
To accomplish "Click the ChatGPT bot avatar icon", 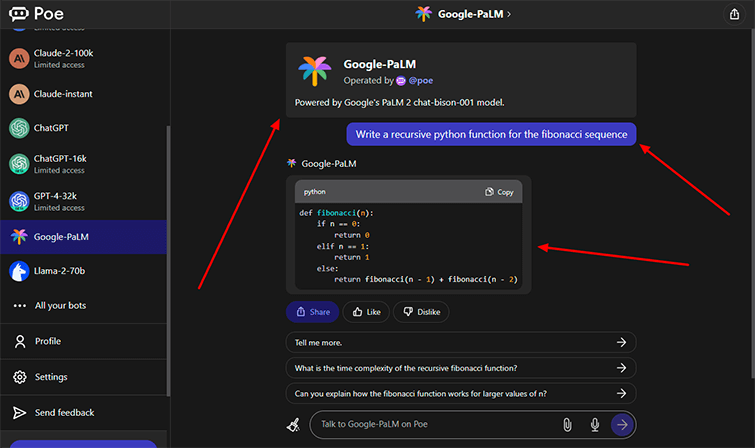I will [19, 128].
